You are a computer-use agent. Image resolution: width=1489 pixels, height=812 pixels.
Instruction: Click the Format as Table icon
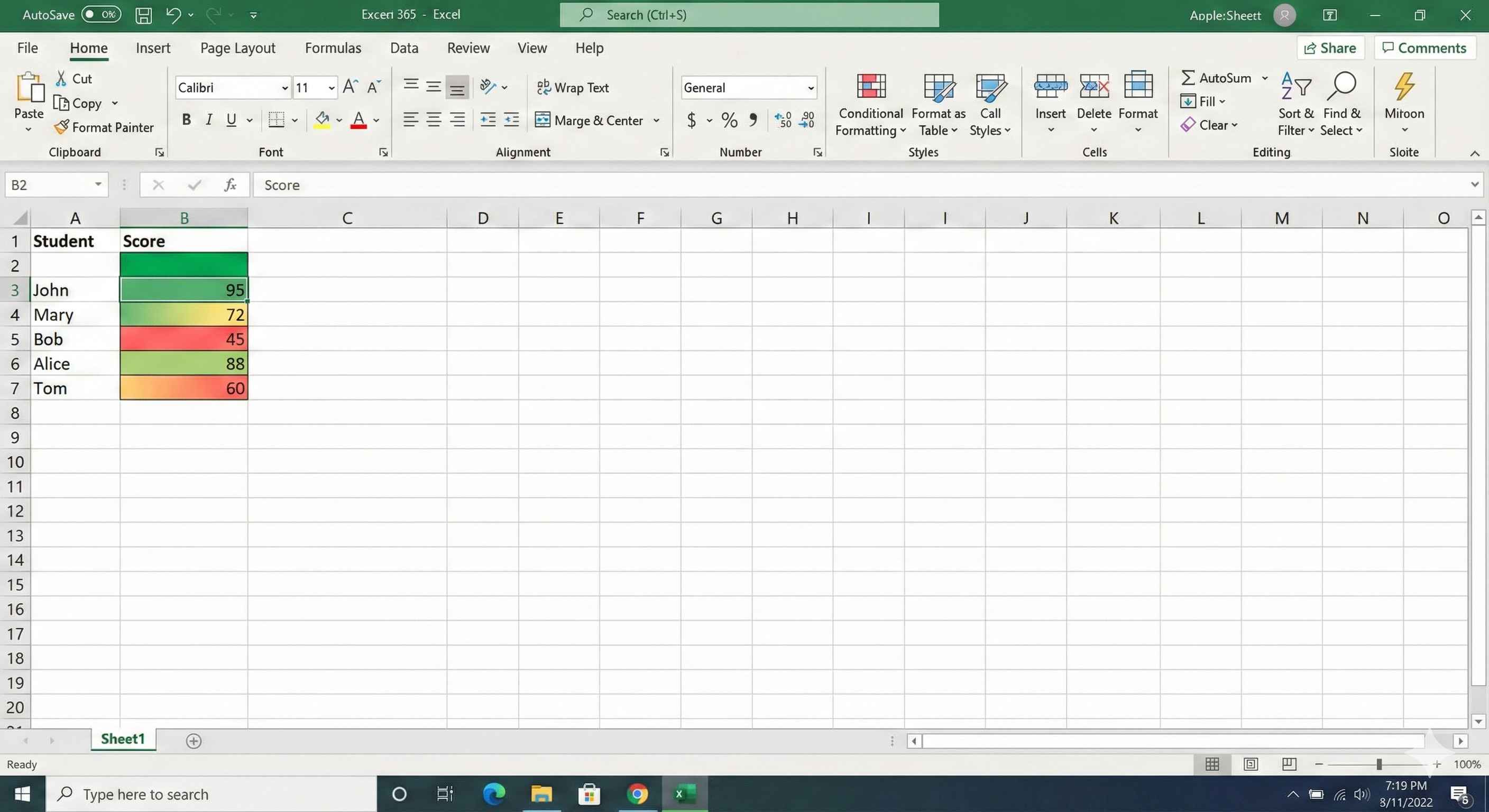coord(937,87)
